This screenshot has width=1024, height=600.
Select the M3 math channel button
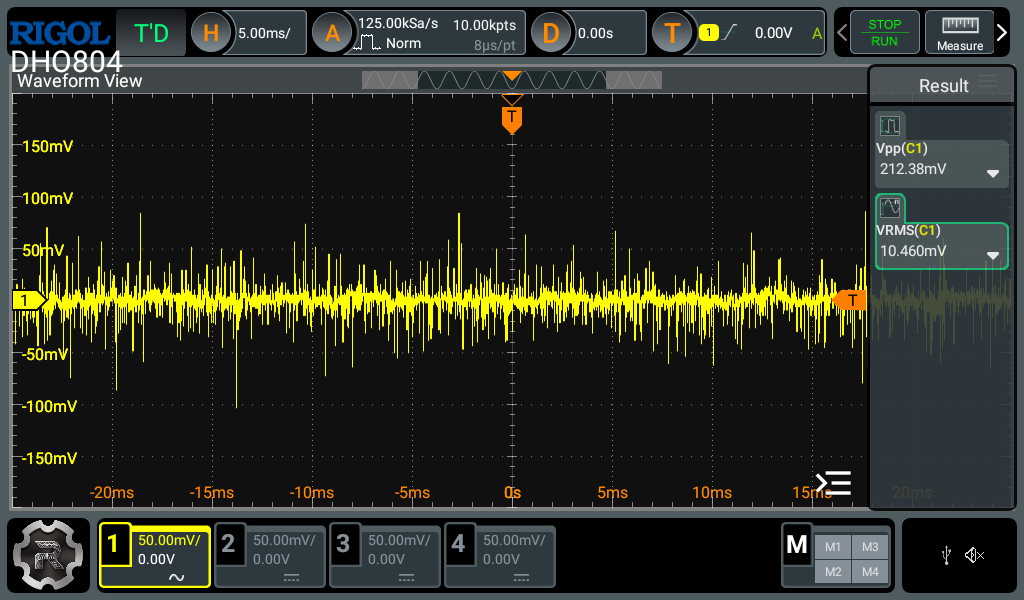869,546
